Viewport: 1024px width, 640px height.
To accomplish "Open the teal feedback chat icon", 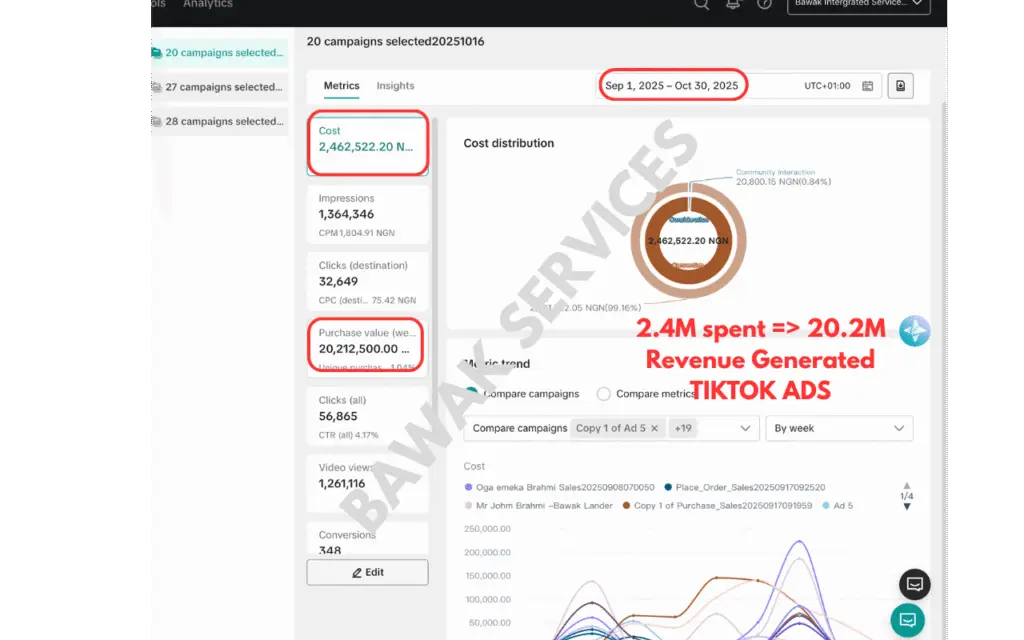I will click(908, 620).
